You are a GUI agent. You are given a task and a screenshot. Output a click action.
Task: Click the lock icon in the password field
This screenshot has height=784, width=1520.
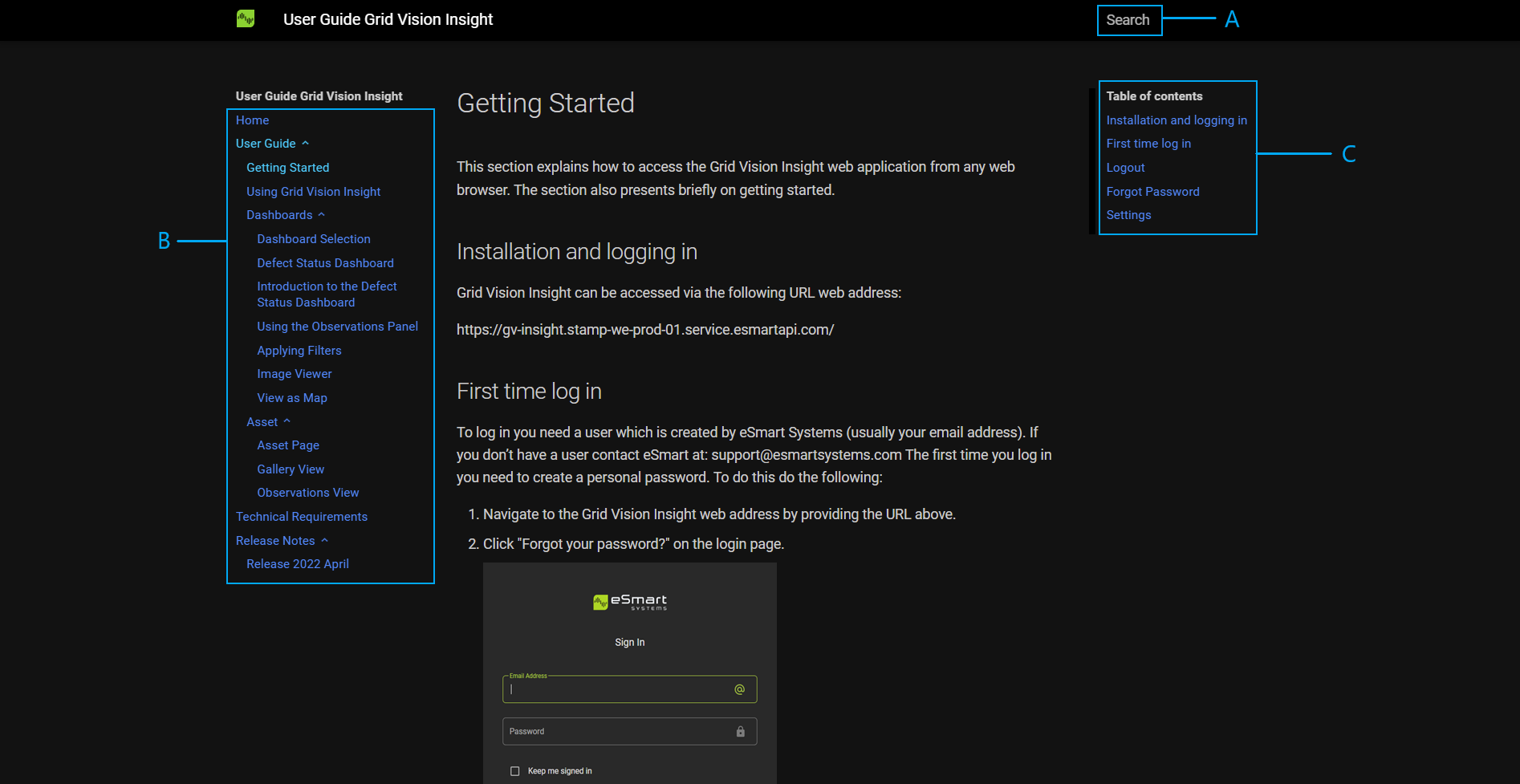[x=740, y=732]
